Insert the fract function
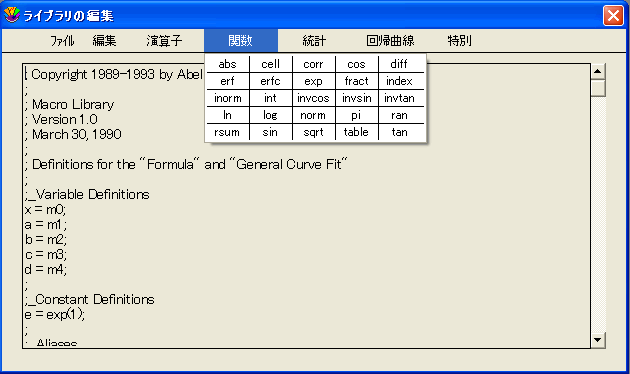Image resolution: width=630 pixels, height=374 pixels. coord(356,81)
